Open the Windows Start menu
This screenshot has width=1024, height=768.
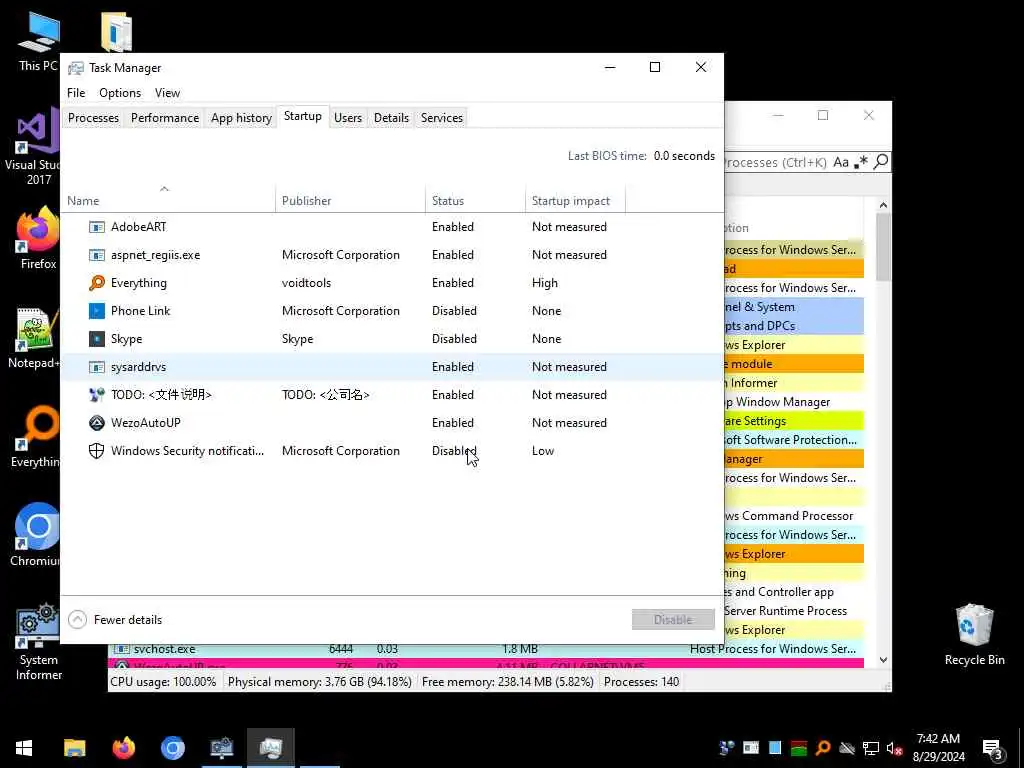[x=24, y=748]
